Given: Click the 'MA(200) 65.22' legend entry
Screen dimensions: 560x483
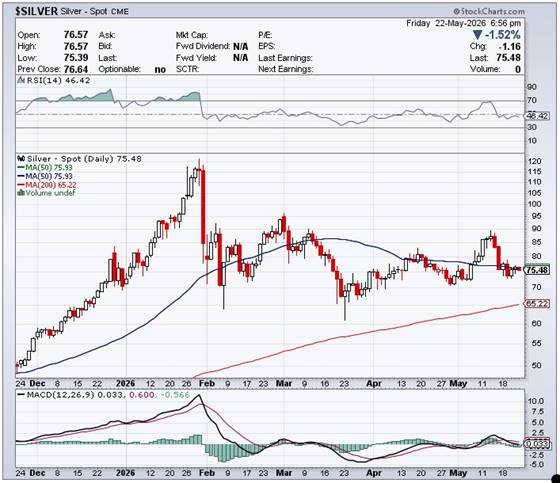Looking at the screenshot, I should click(51, 185).
